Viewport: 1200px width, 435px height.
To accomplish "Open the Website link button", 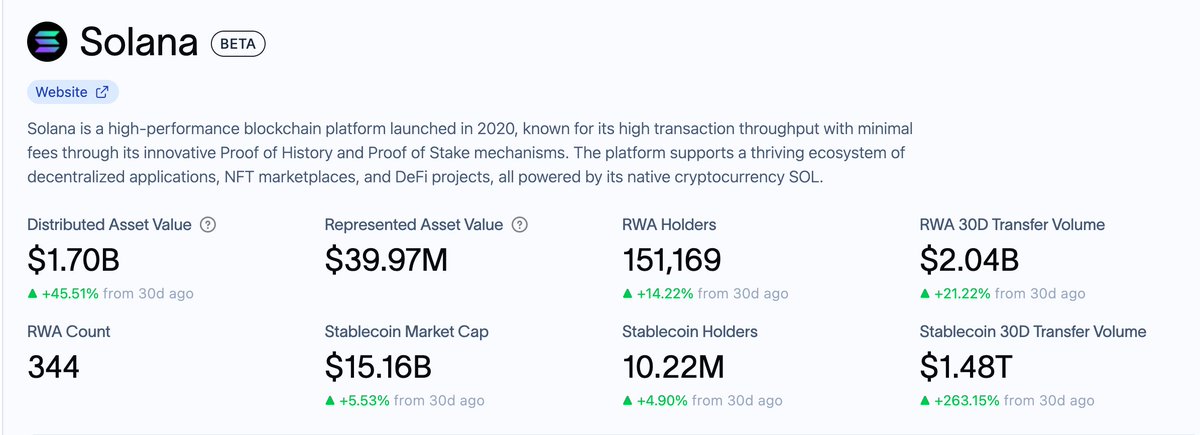I will click(x=73, y=92).
